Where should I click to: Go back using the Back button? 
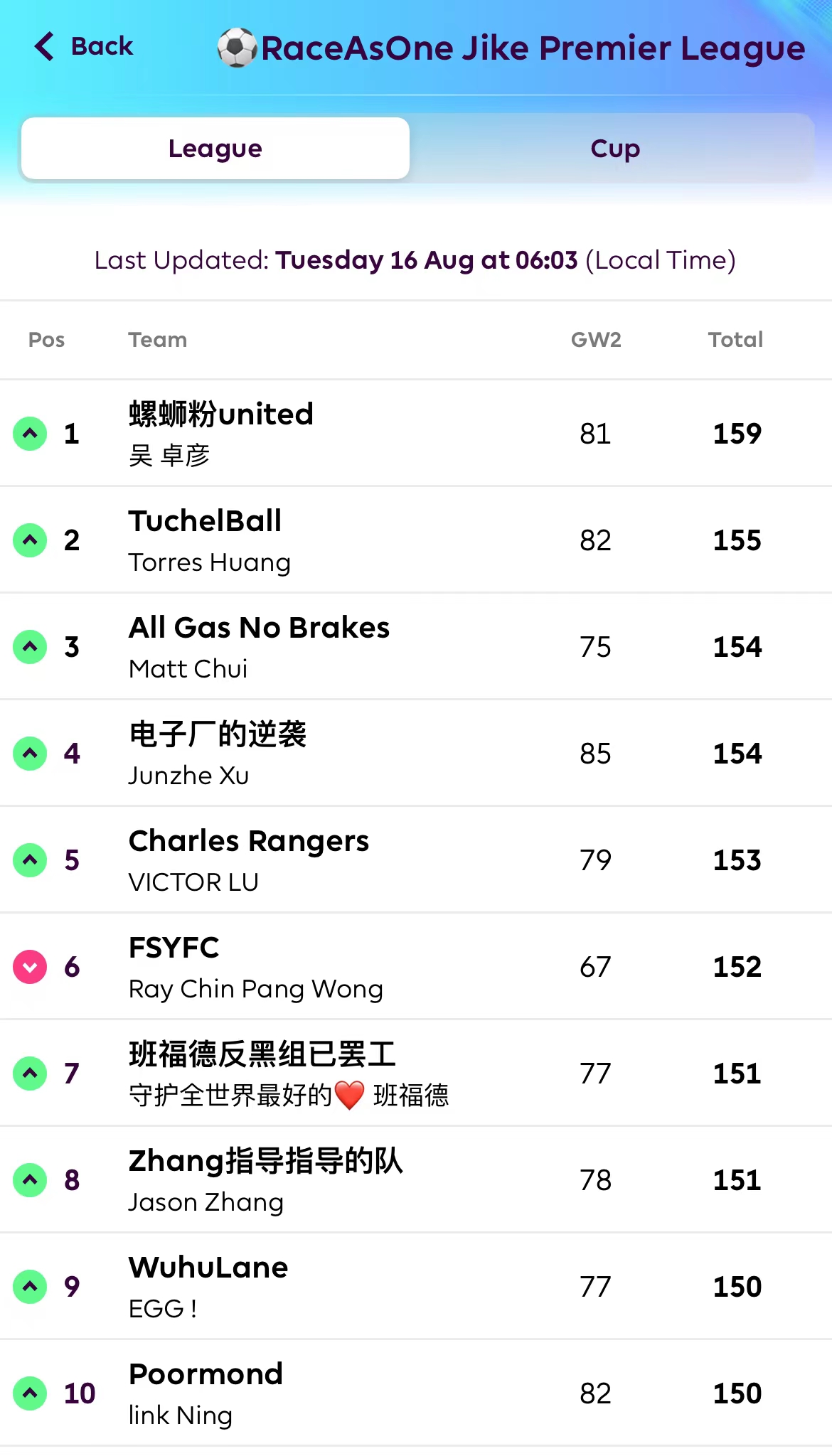click(x=102, y=46)
